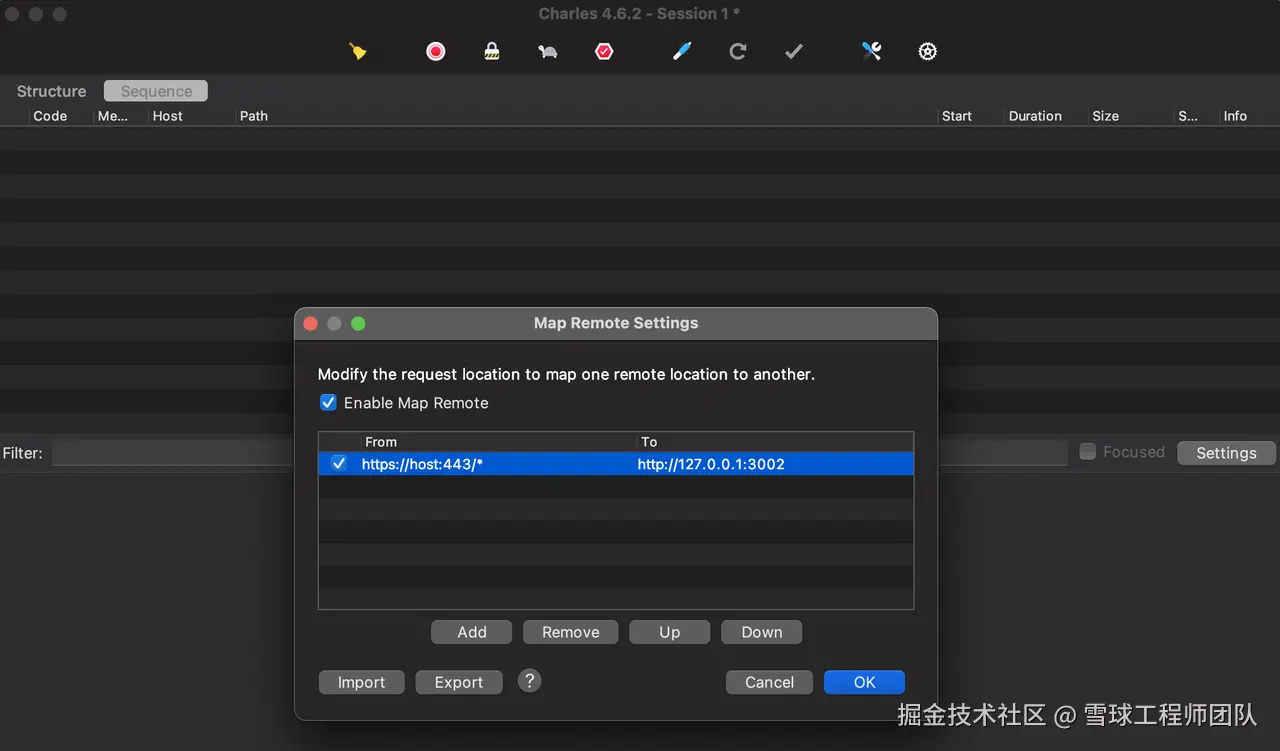Sort by the Start column header
The height and width of the screenshot is (751, 1280).
[x=957, y=116]
